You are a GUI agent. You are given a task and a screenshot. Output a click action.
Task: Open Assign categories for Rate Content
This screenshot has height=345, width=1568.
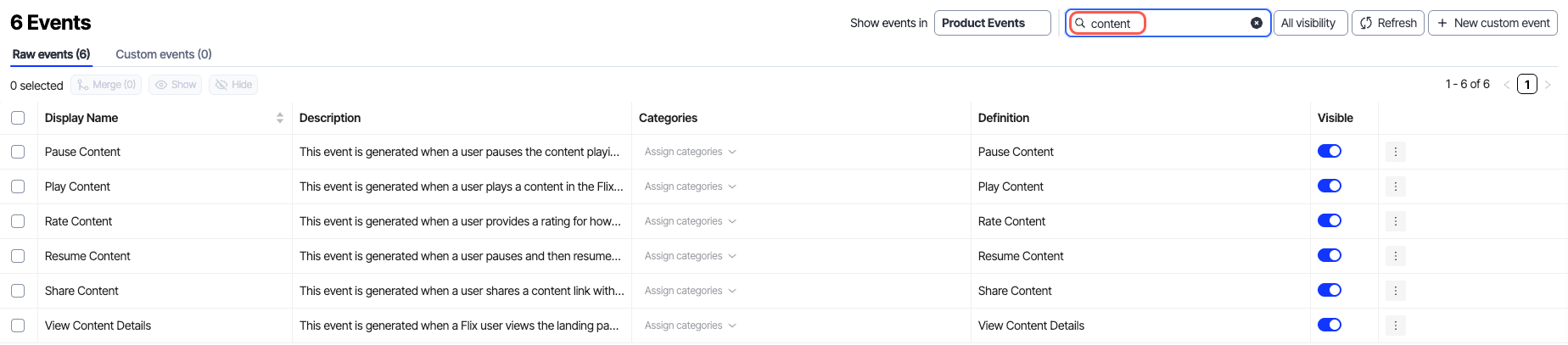point(690,221)
